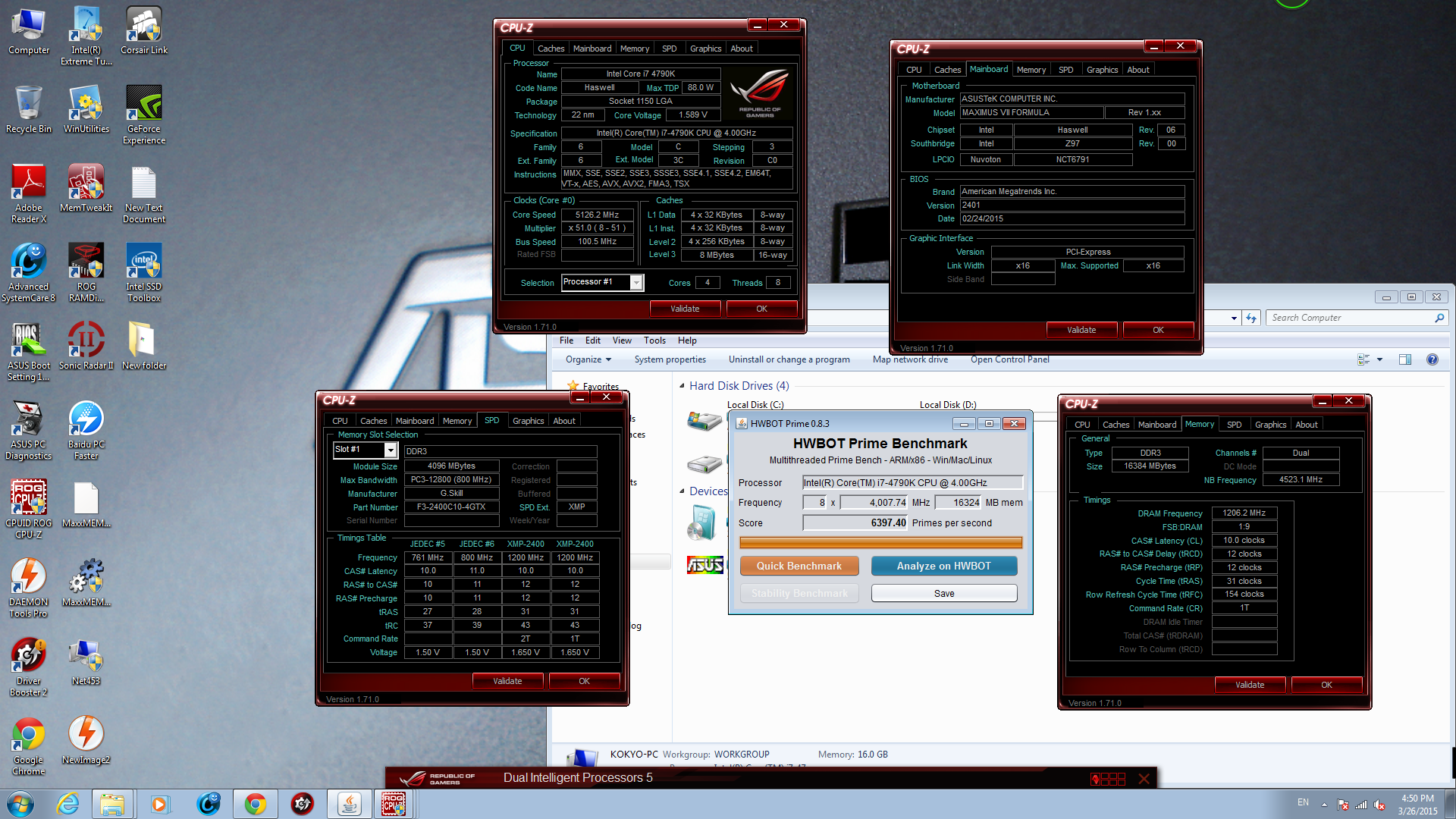
Task: Click Uninstall or change a program
Action: [789, 359]
